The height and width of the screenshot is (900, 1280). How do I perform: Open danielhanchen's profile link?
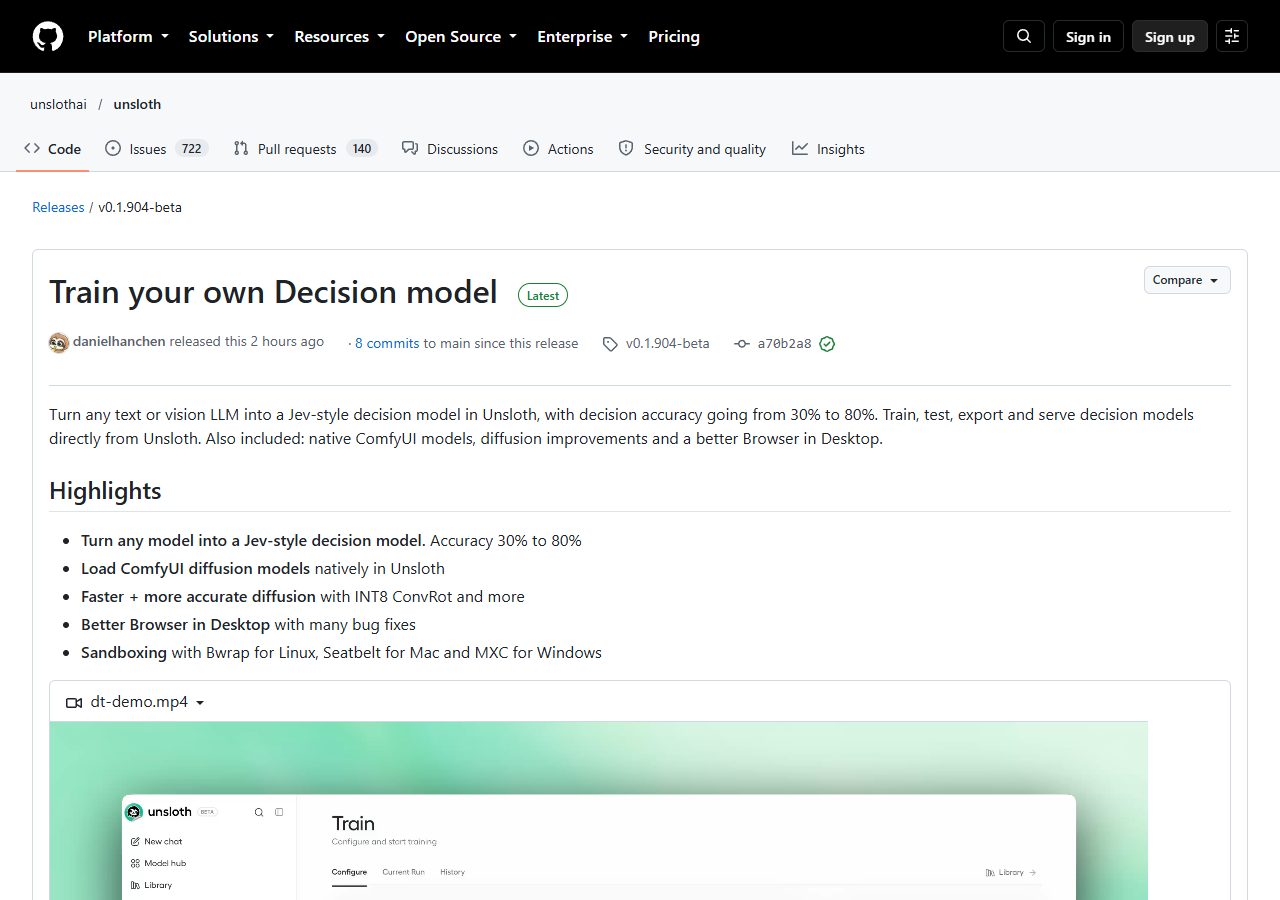pos(120,342)
